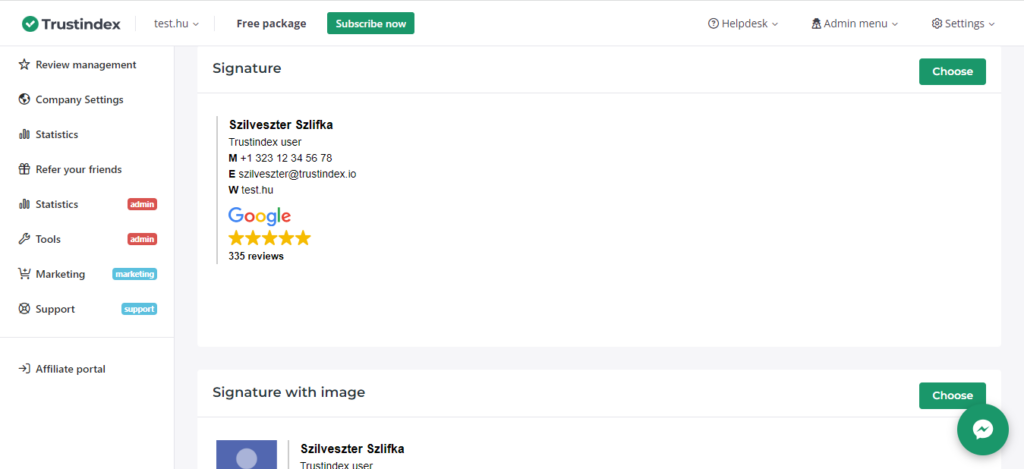This screenshot has height=469, width=1024.
Task: Go to the first Statistics sidebar item
Action: pos(56,134)
